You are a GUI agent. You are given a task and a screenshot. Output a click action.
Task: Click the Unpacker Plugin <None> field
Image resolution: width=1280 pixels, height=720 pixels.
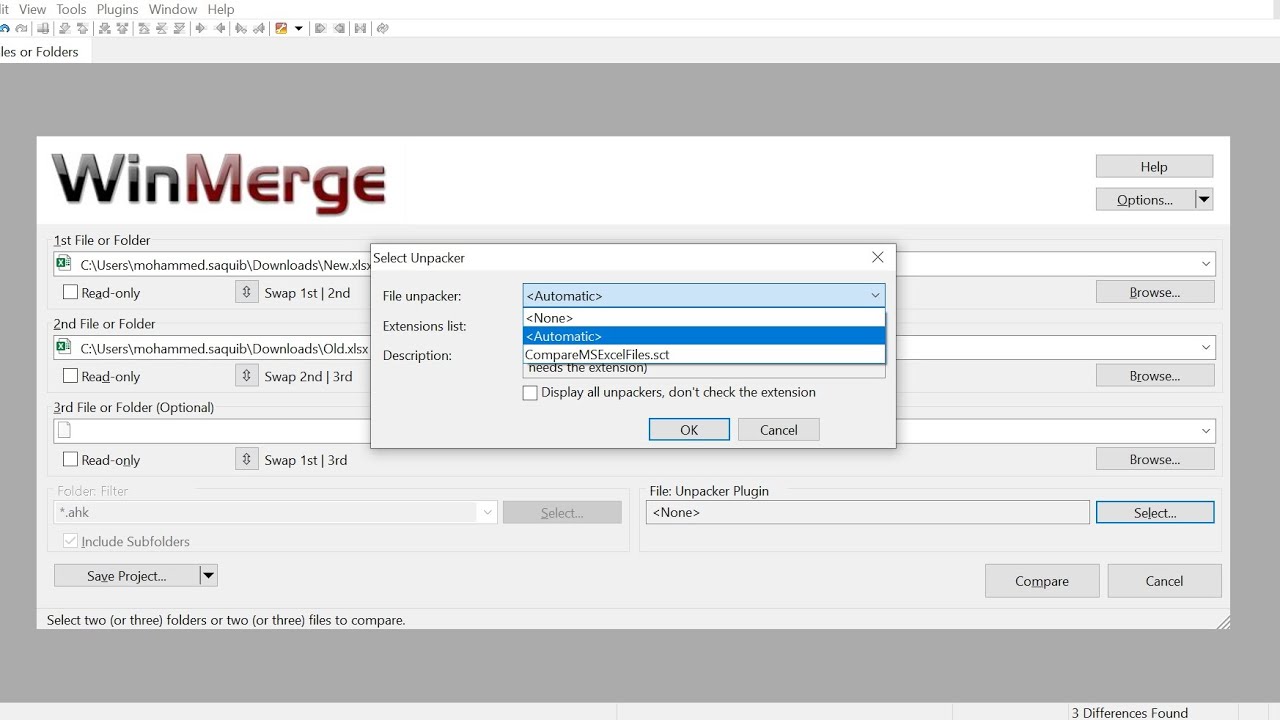point(868,512)
